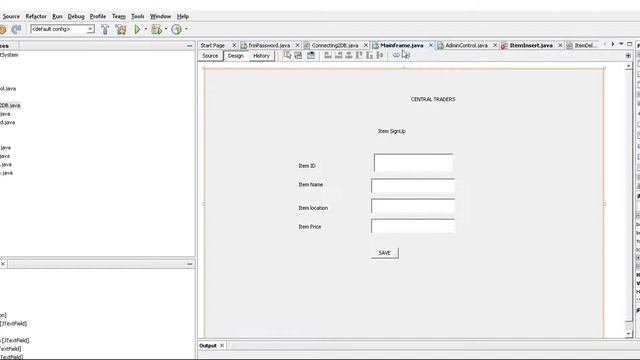Switch to Source view
The width and height of the screenshot is (640, 360).
click(210, 56)
